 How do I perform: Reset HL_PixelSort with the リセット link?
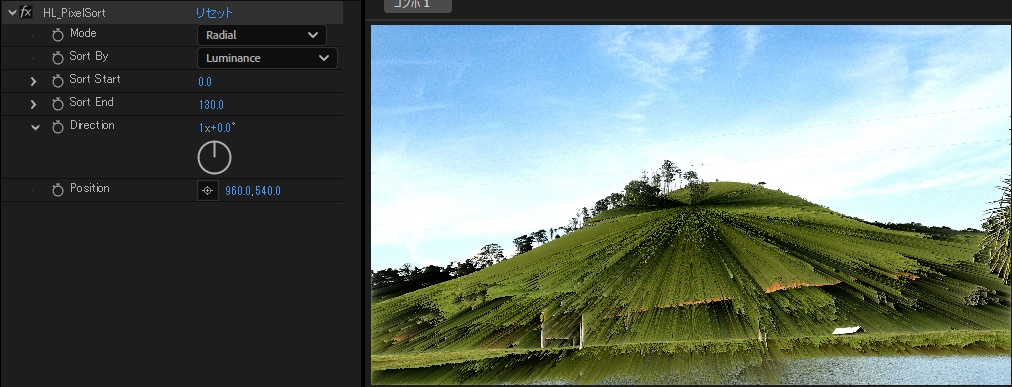click(x=214, y=13)
